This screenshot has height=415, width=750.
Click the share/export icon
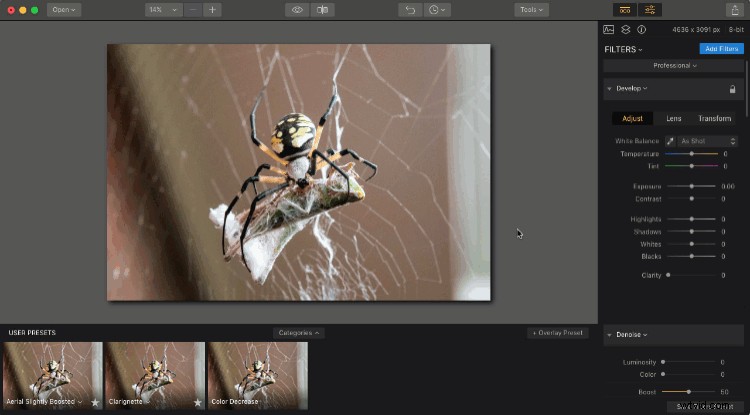tap(733, 9)
